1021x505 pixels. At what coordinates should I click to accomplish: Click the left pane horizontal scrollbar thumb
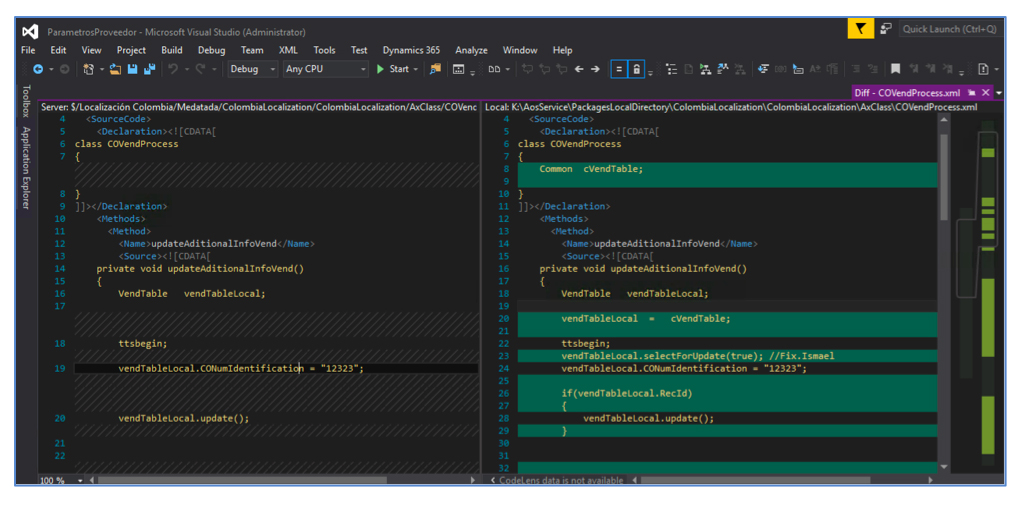(x=242, y=480)
